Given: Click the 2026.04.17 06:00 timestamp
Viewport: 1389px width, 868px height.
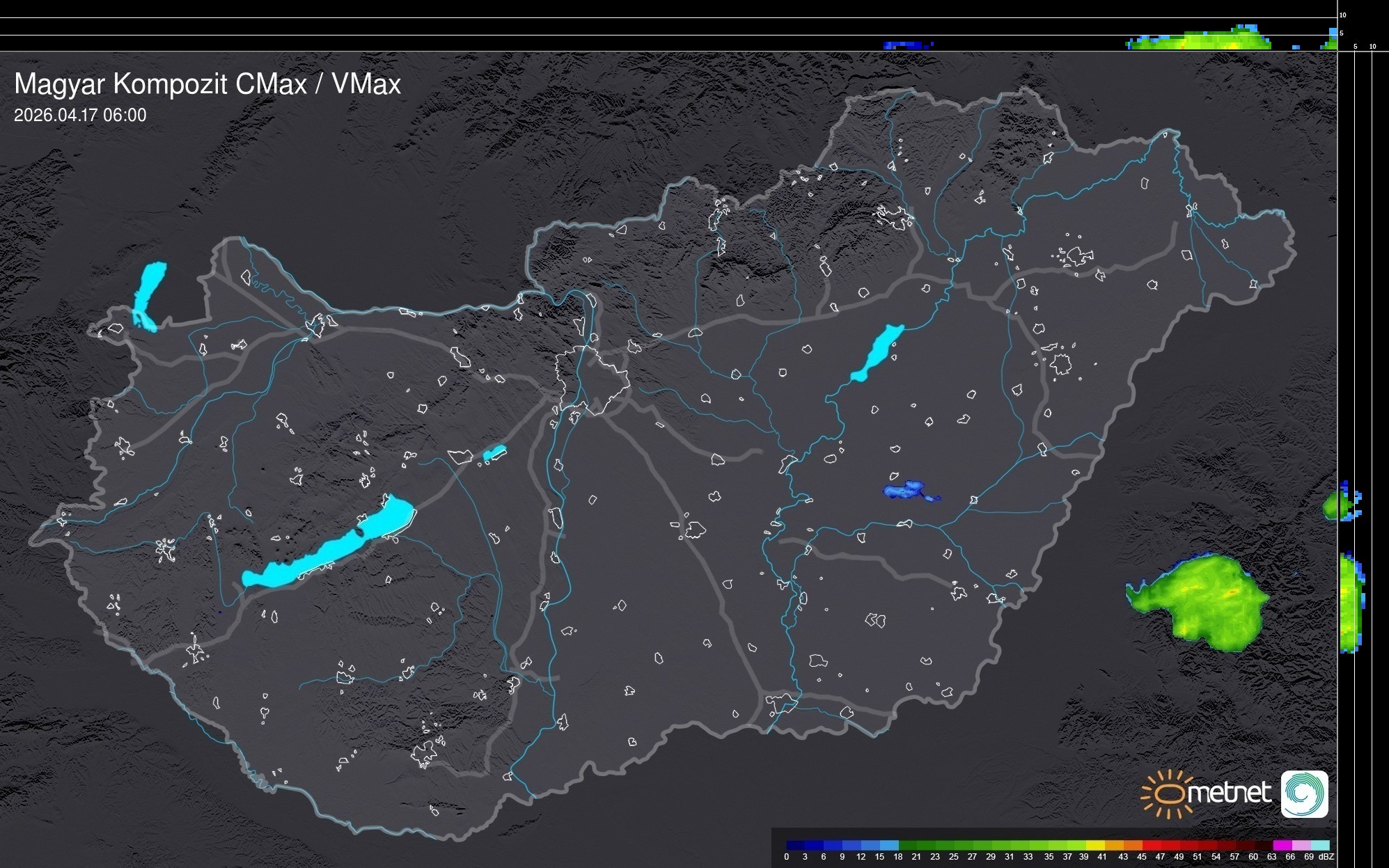Looking at the screenshot, I should click(80, 116).
